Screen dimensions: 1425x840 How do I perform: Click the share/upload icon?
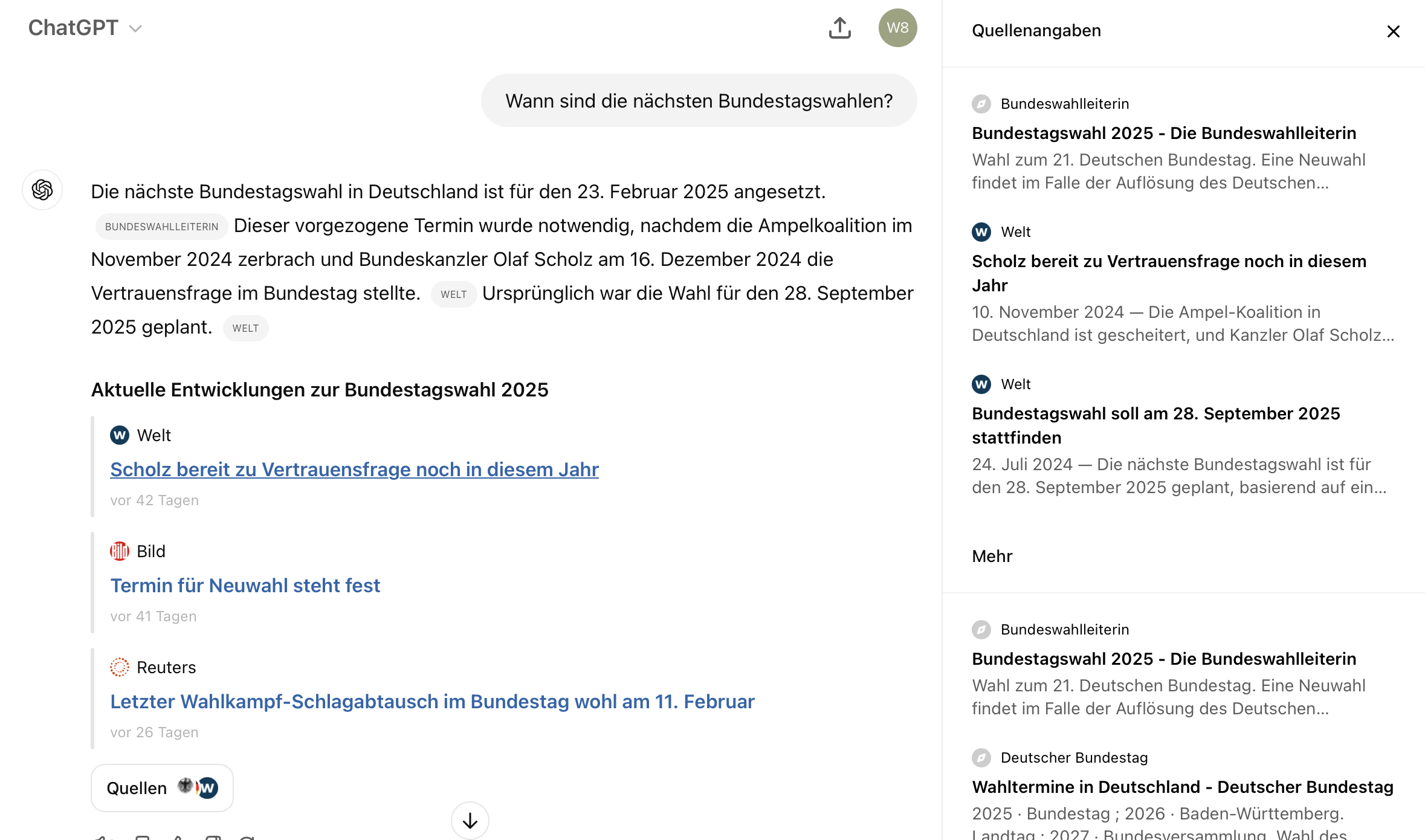(x=839, y=28)
